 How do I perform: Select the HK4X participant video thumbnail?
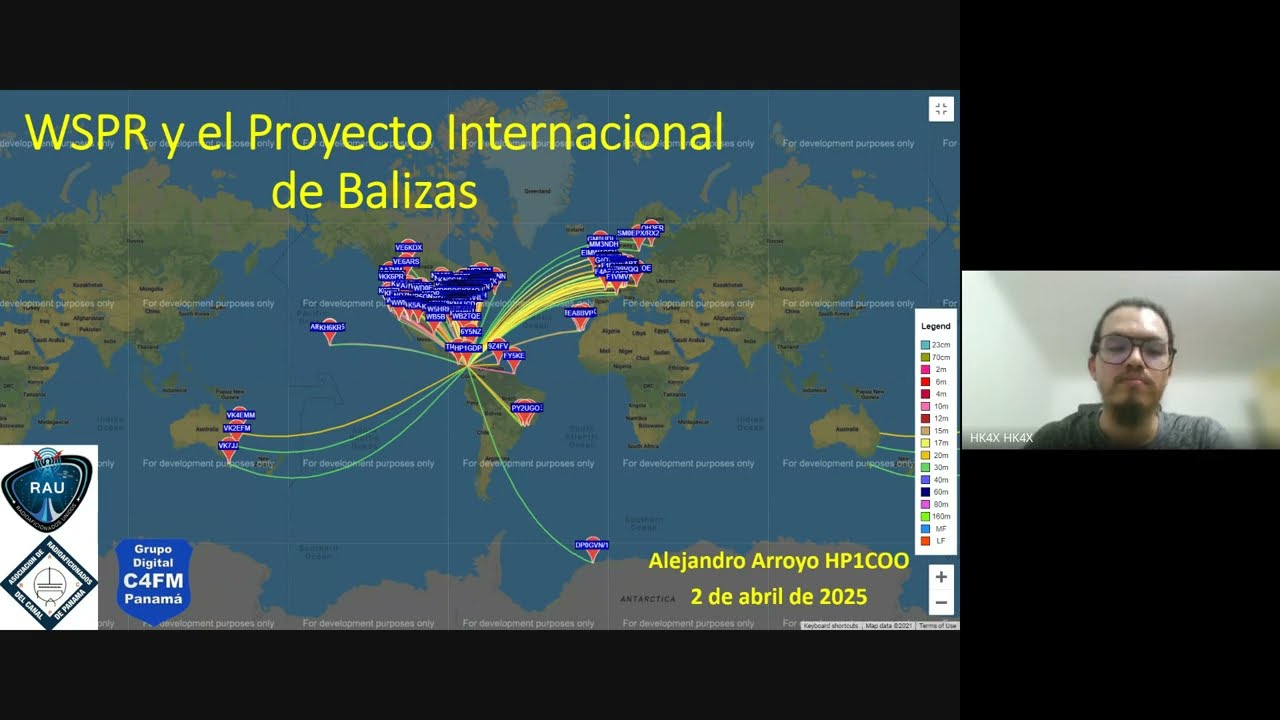[x=1121, y=360]
